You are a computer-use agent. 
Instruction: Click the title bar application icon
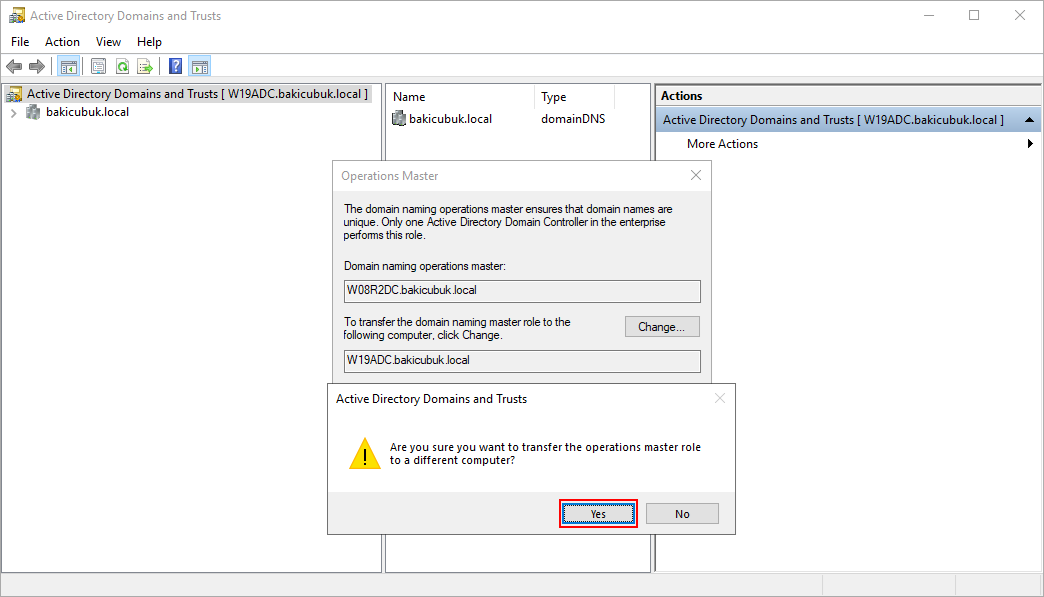coord(17,15)
